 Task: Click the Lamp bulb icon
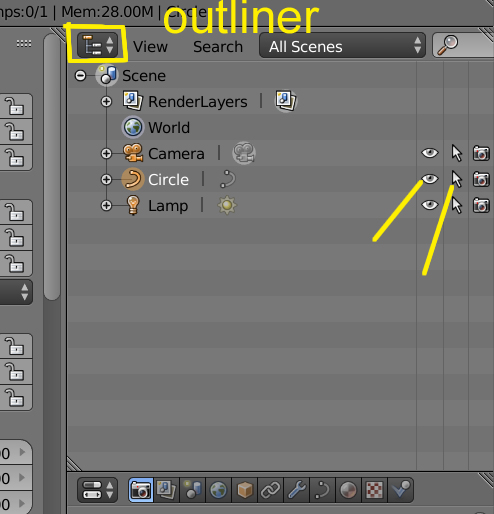coord(133,205)
